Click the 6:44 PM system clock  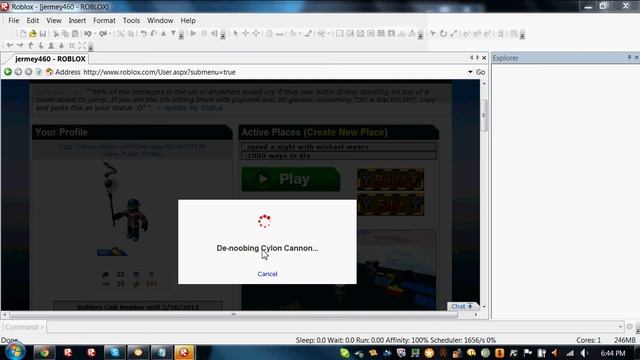(x=613, y=353)
